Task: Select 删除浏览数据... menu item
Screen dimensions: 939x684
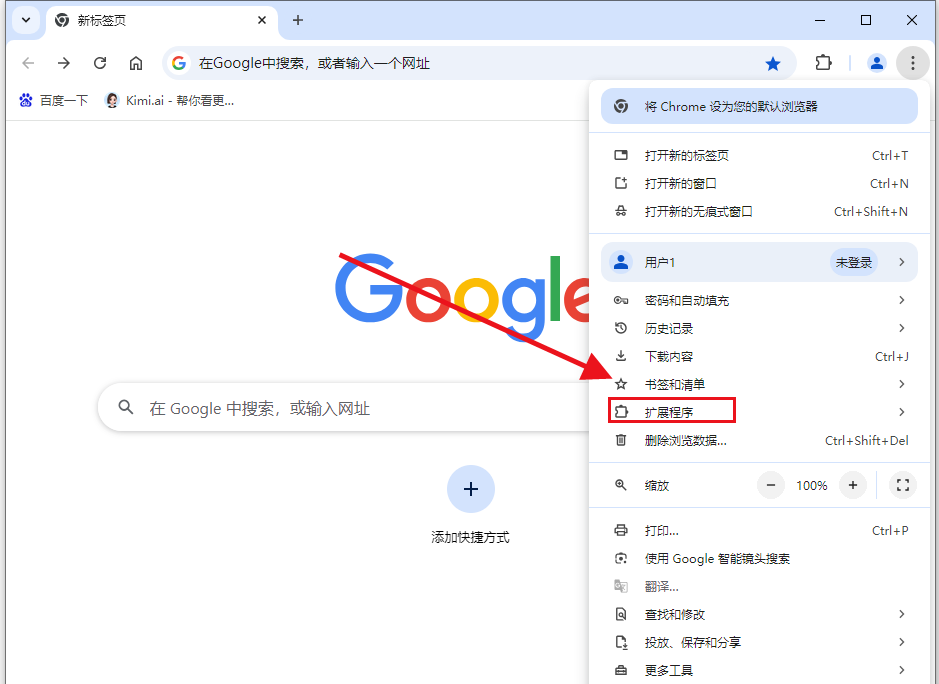Action: [759, 440]
